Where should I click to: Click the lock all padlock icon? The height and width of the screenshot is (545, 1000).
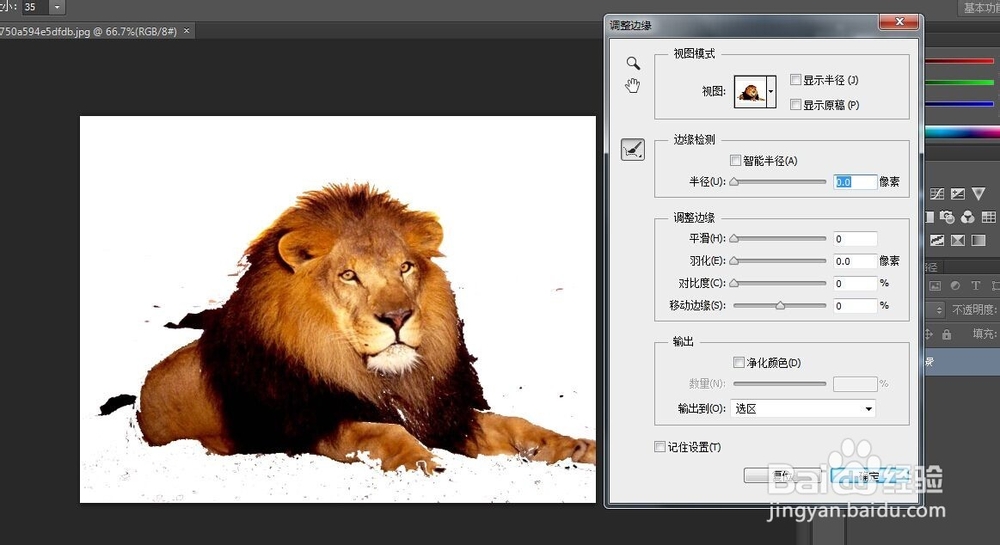[x=946, y=334]
